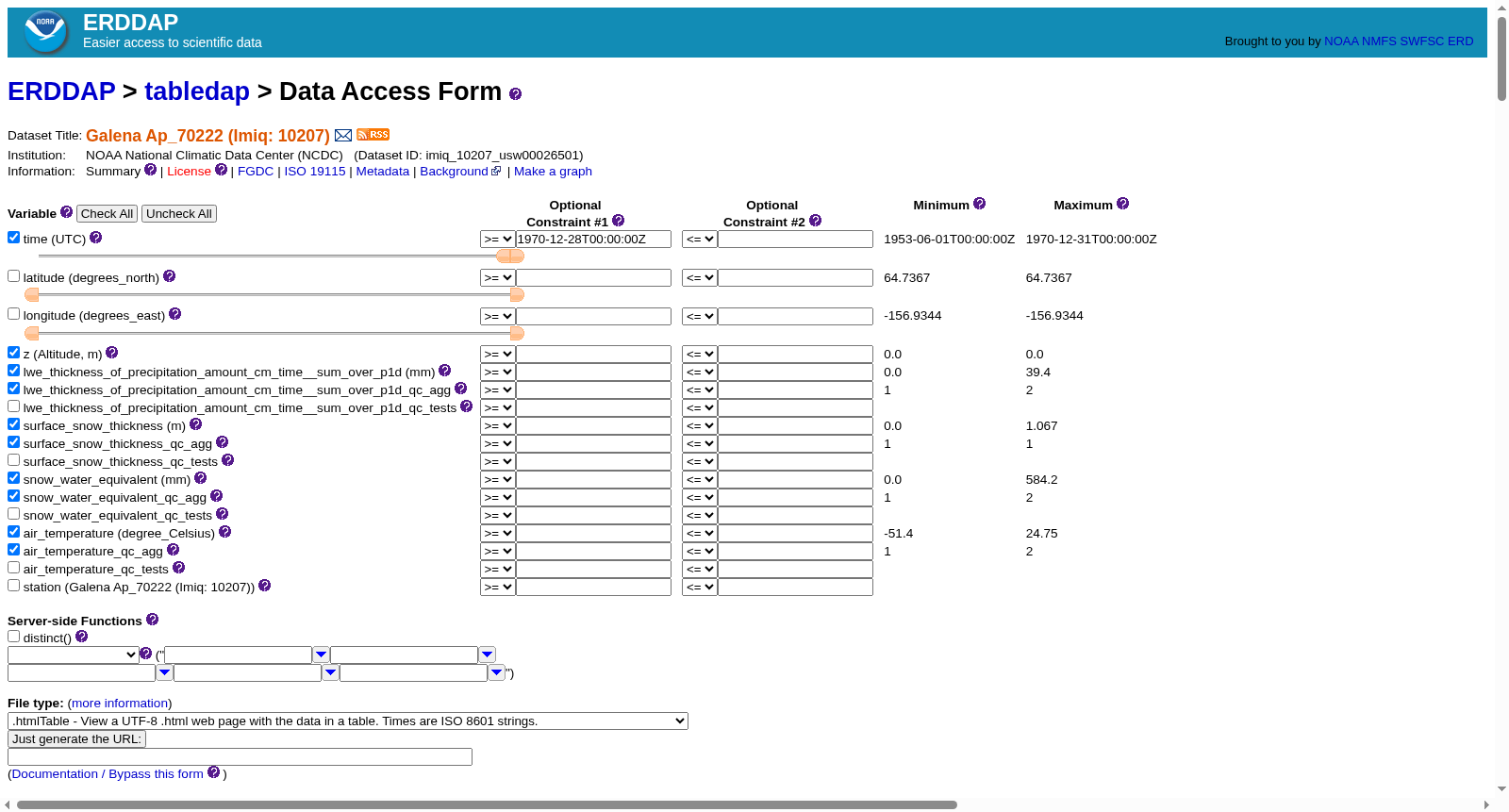The image size is (1509, 812).
Task: Open the server-side function select dropdown
Action: point(74,655)
